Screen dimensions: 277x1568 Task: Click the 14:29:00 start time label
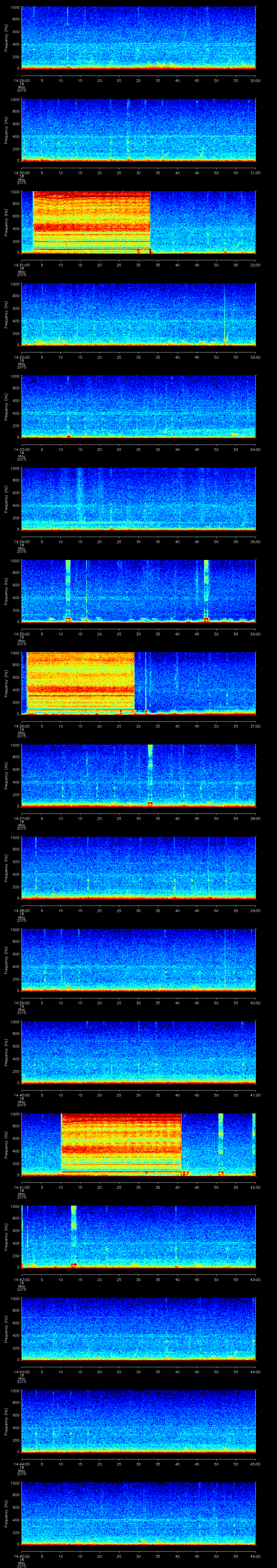tap(21, 80)
